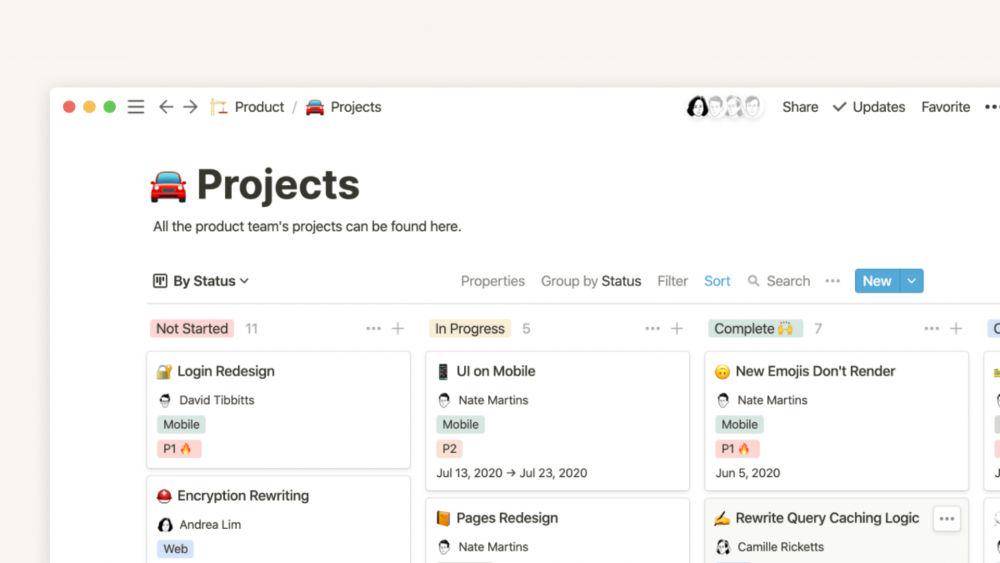
Task: Expand the New button dropdown arrow
Action: [911, 281]
